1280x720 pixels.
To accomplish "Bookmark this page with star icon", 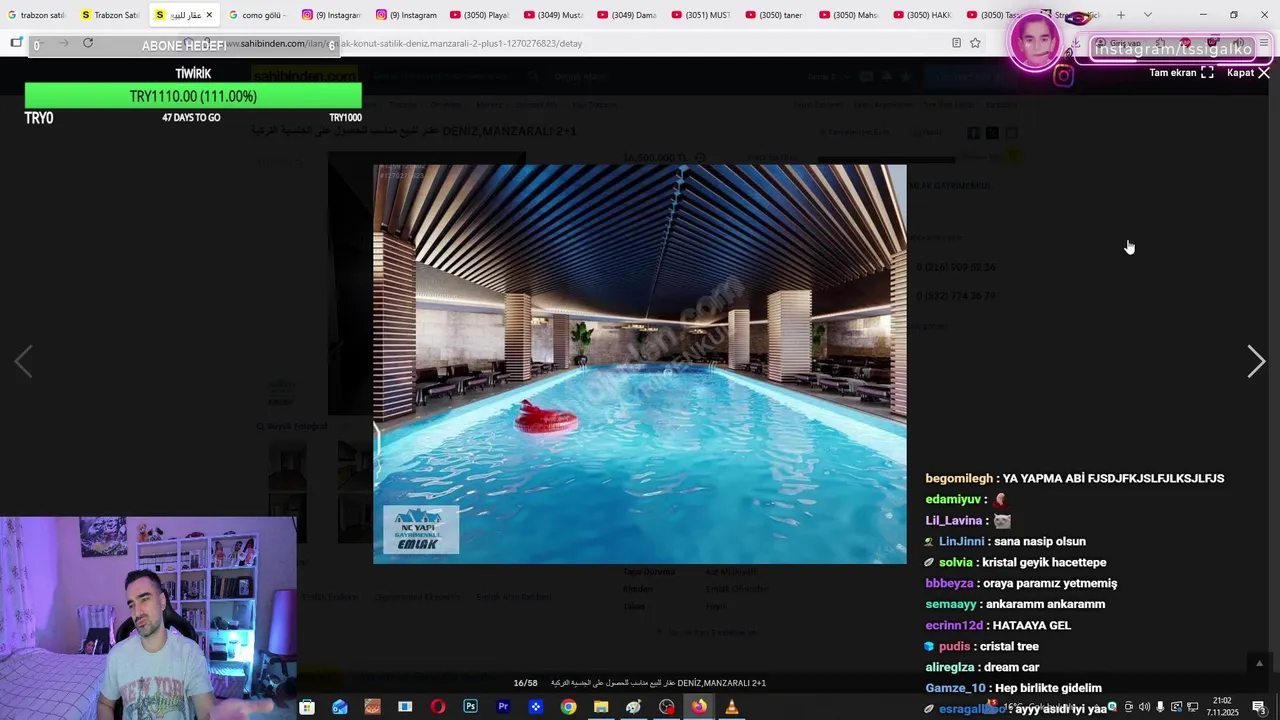I will [975, 43].
